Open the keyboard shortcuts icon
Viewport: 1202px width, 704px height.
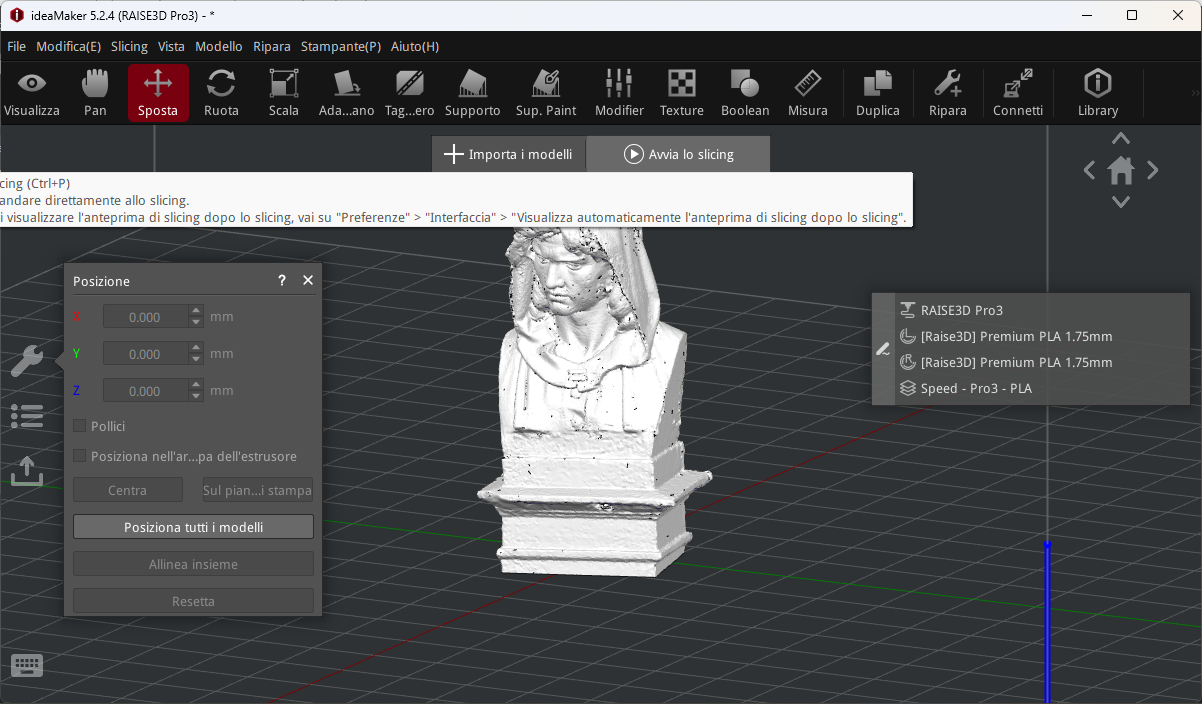[x=26, y=665]
